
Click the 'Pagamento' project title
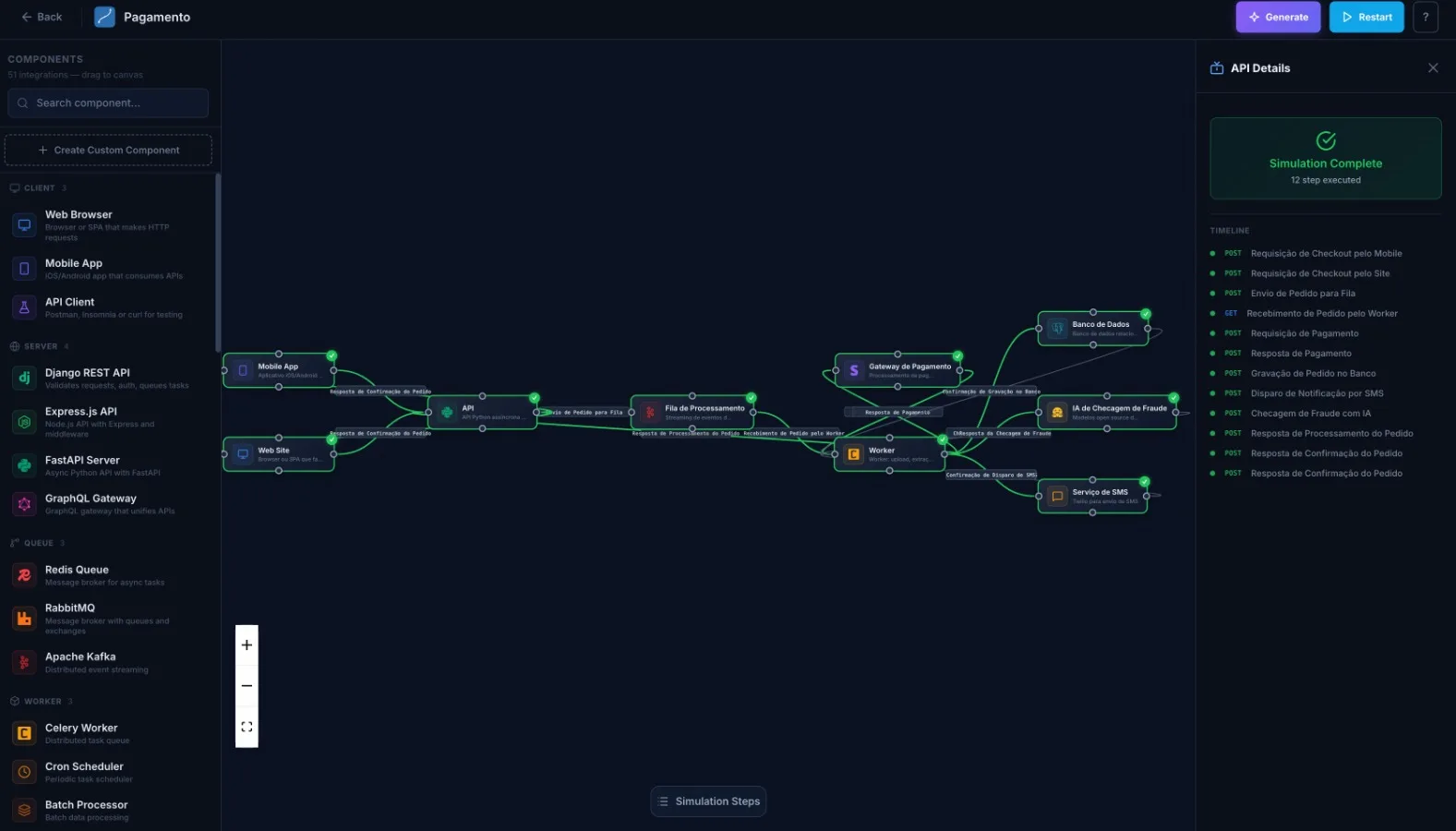157,17
